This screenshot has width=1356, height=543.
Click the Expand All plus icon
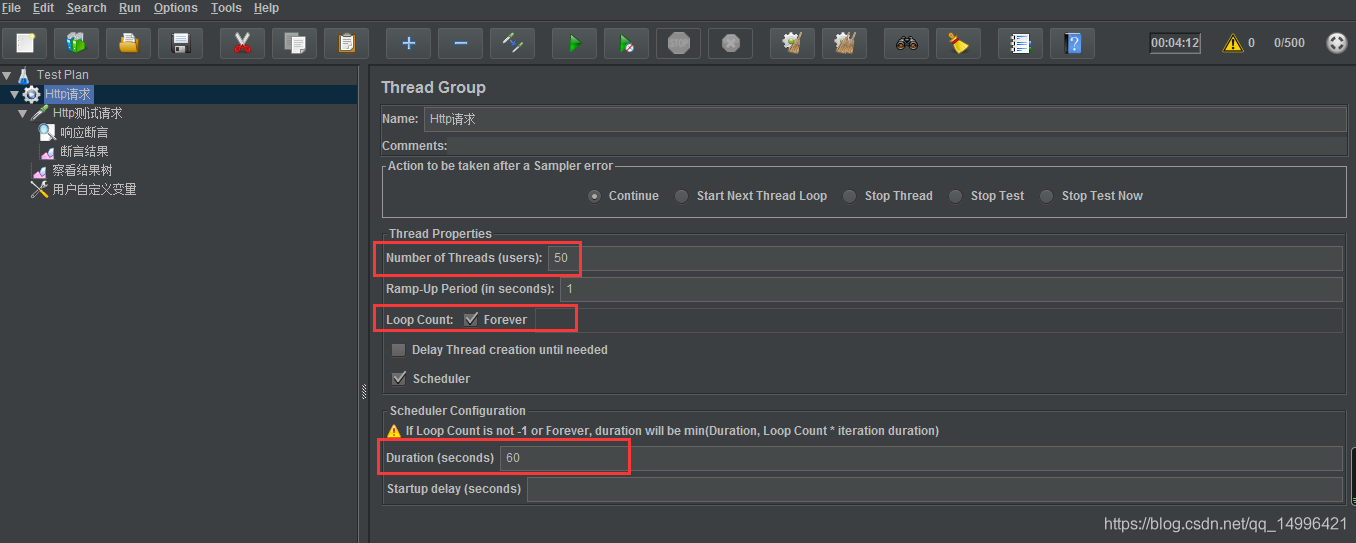pyautogui.click(x=408, y=43)
